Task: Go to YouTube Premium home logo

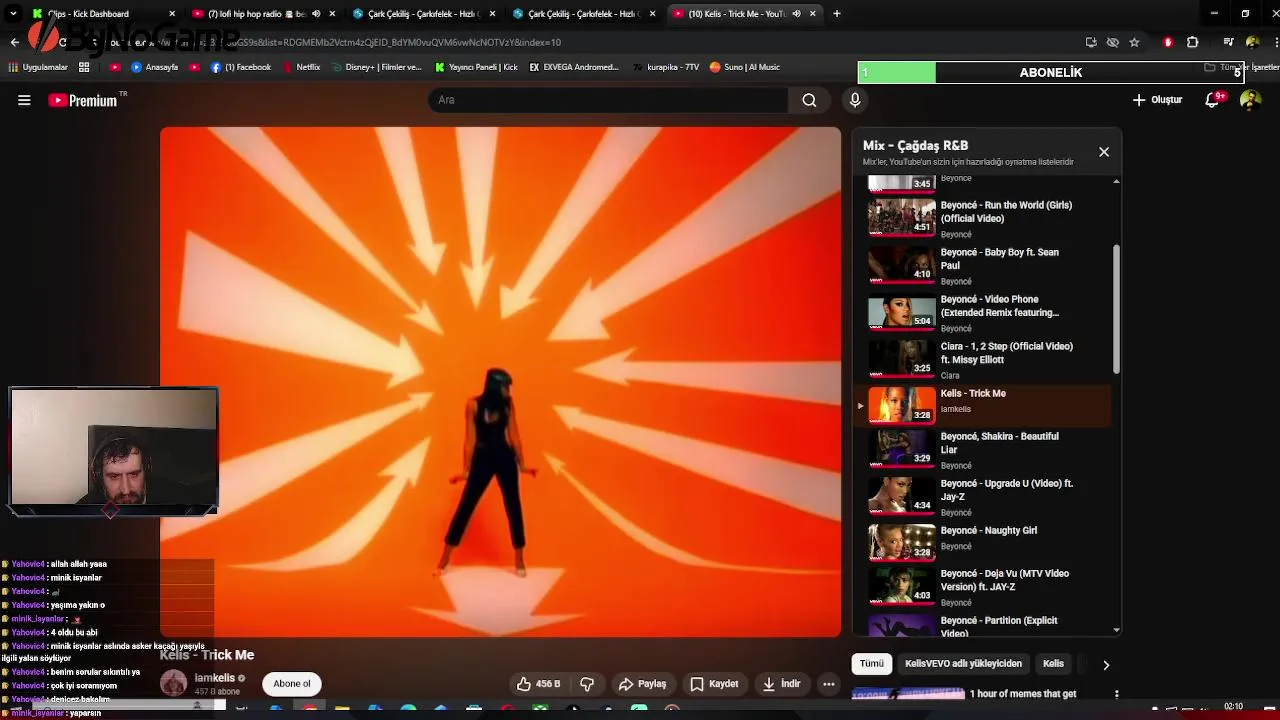Action: click(x=82, y=100)
